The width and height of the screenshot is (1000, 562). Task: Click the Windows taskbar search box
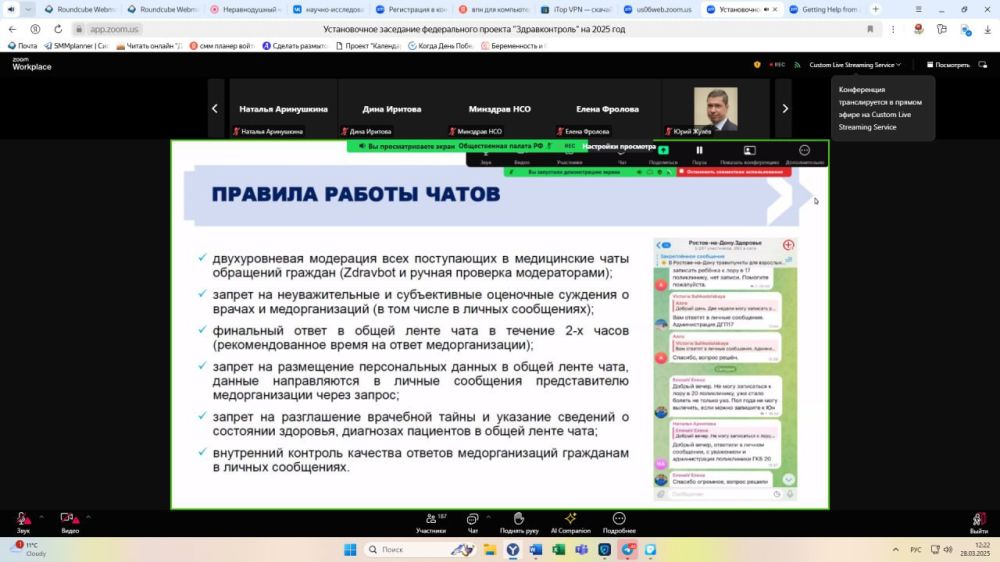[420, 550]
